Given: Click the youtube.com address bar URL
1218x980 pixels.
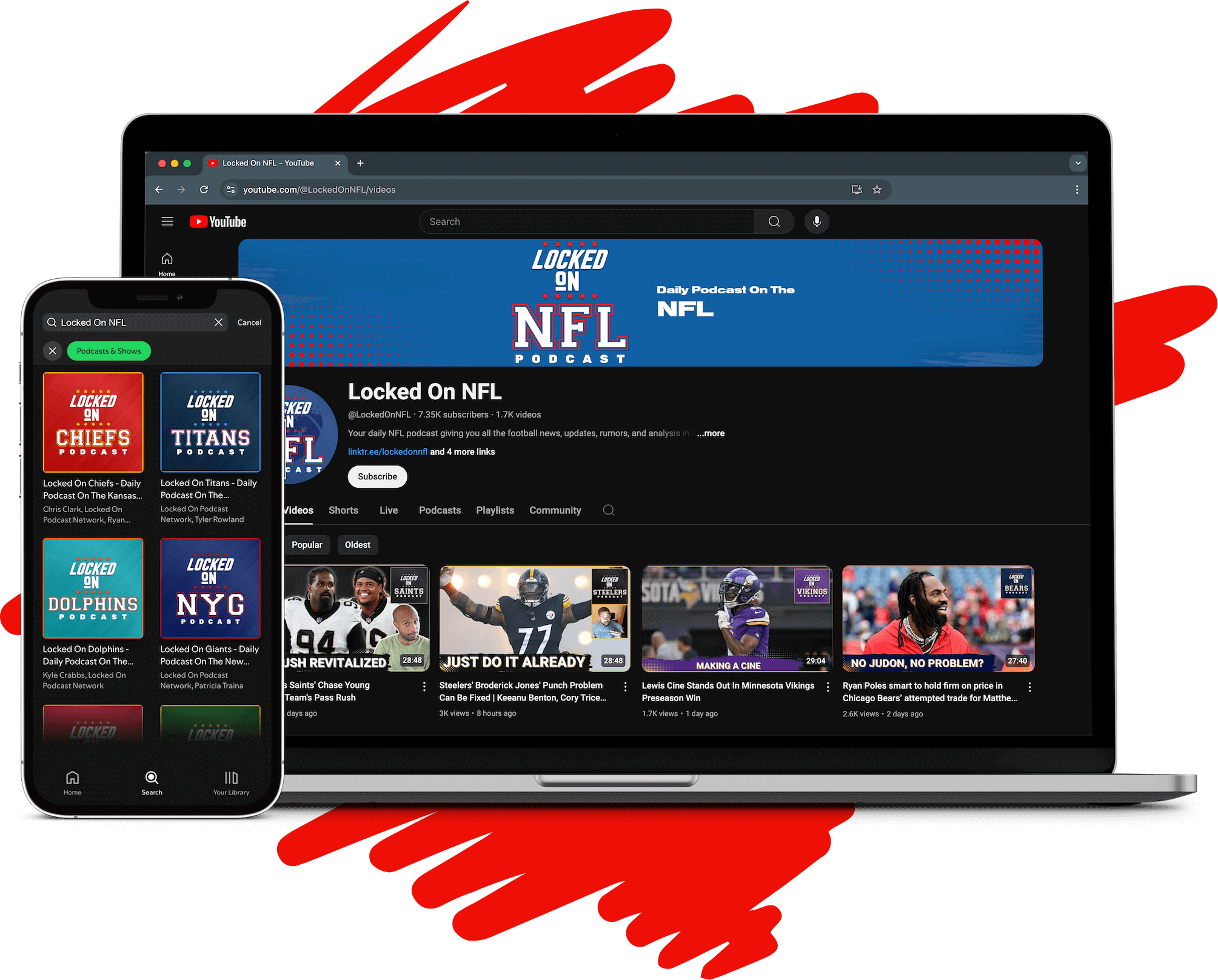Looking at the screenshot, I should (320, 190).
